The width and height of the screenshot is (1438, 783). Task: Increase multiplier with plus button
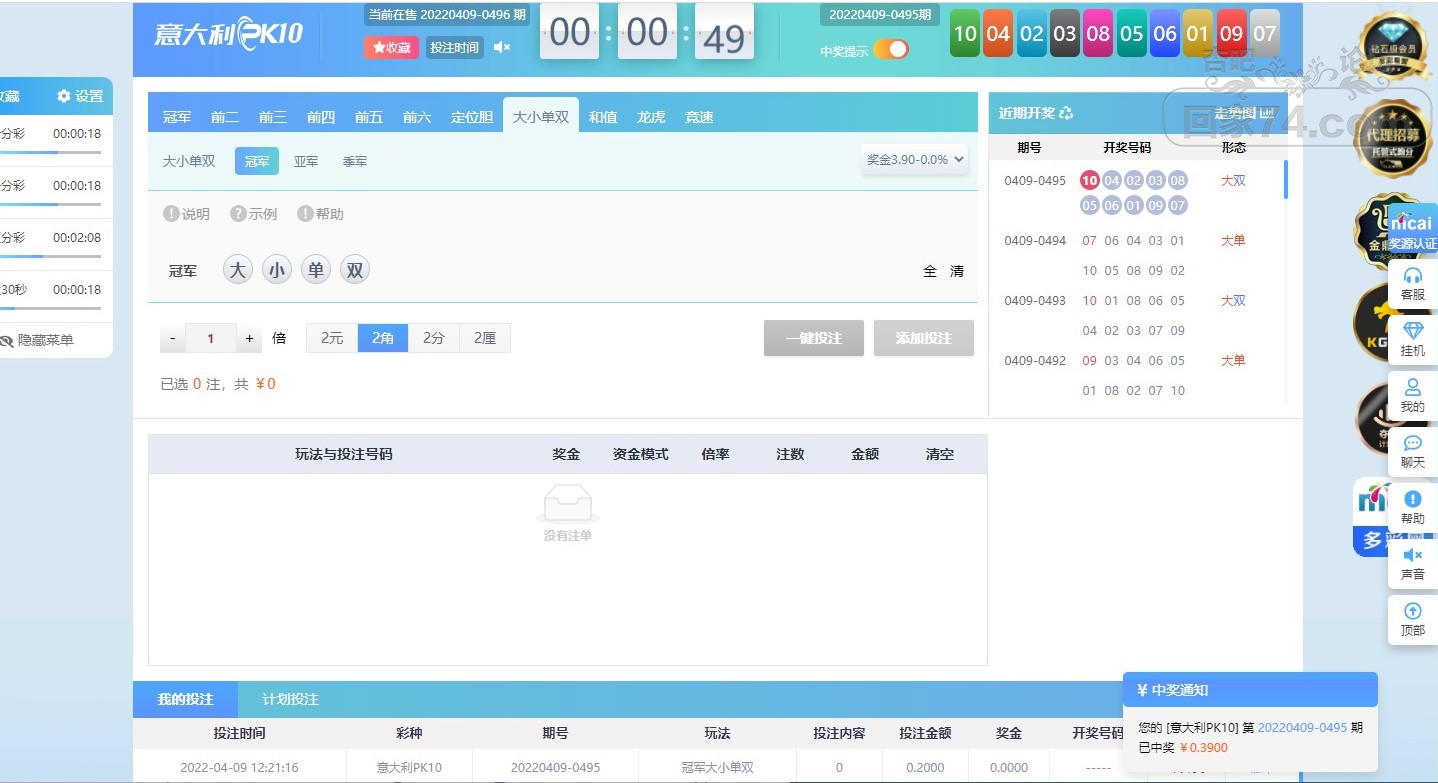tap(250, 338)
